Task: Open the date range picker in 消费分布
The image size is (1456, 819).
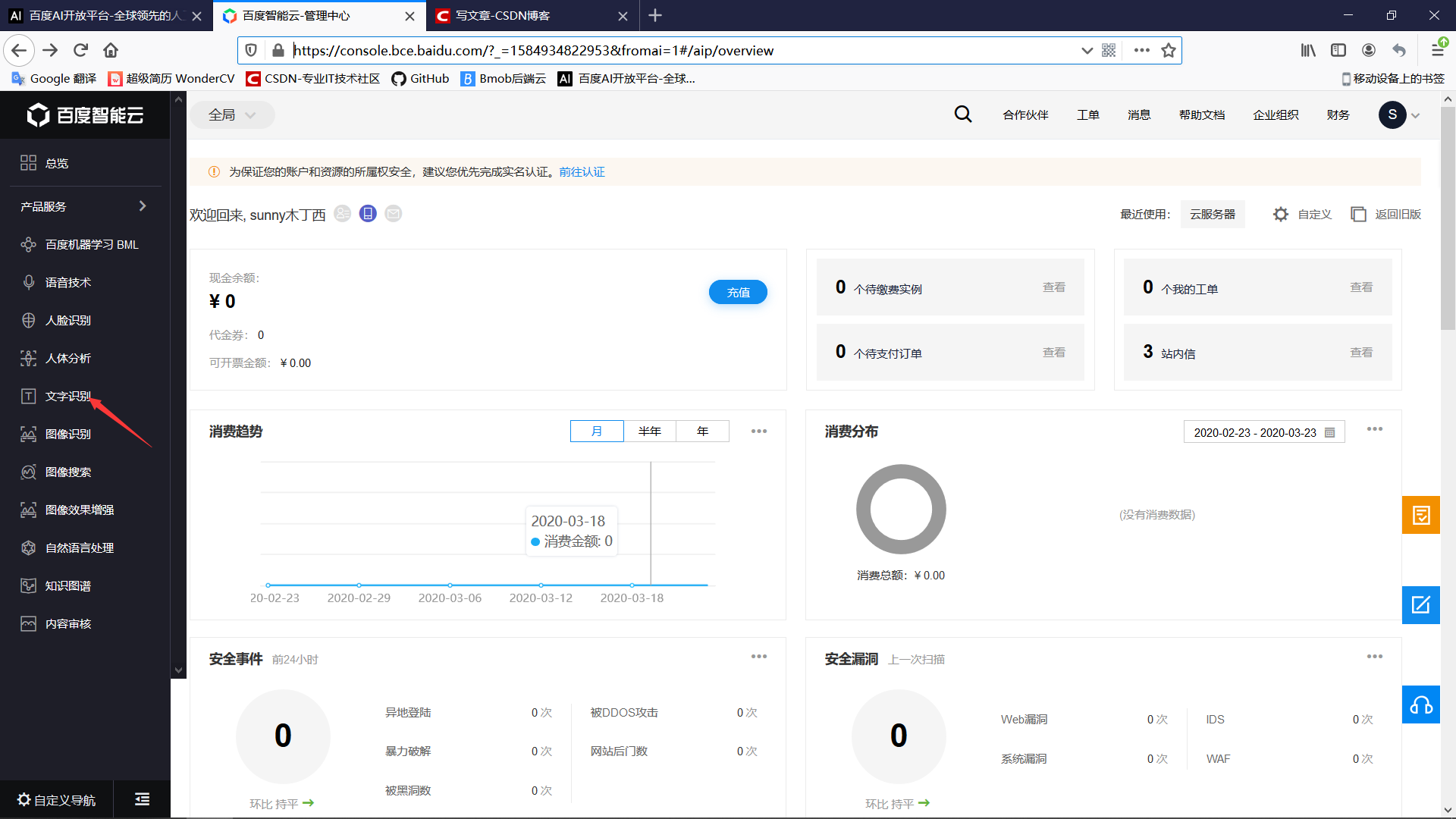Action: [x=1263, y=431]
